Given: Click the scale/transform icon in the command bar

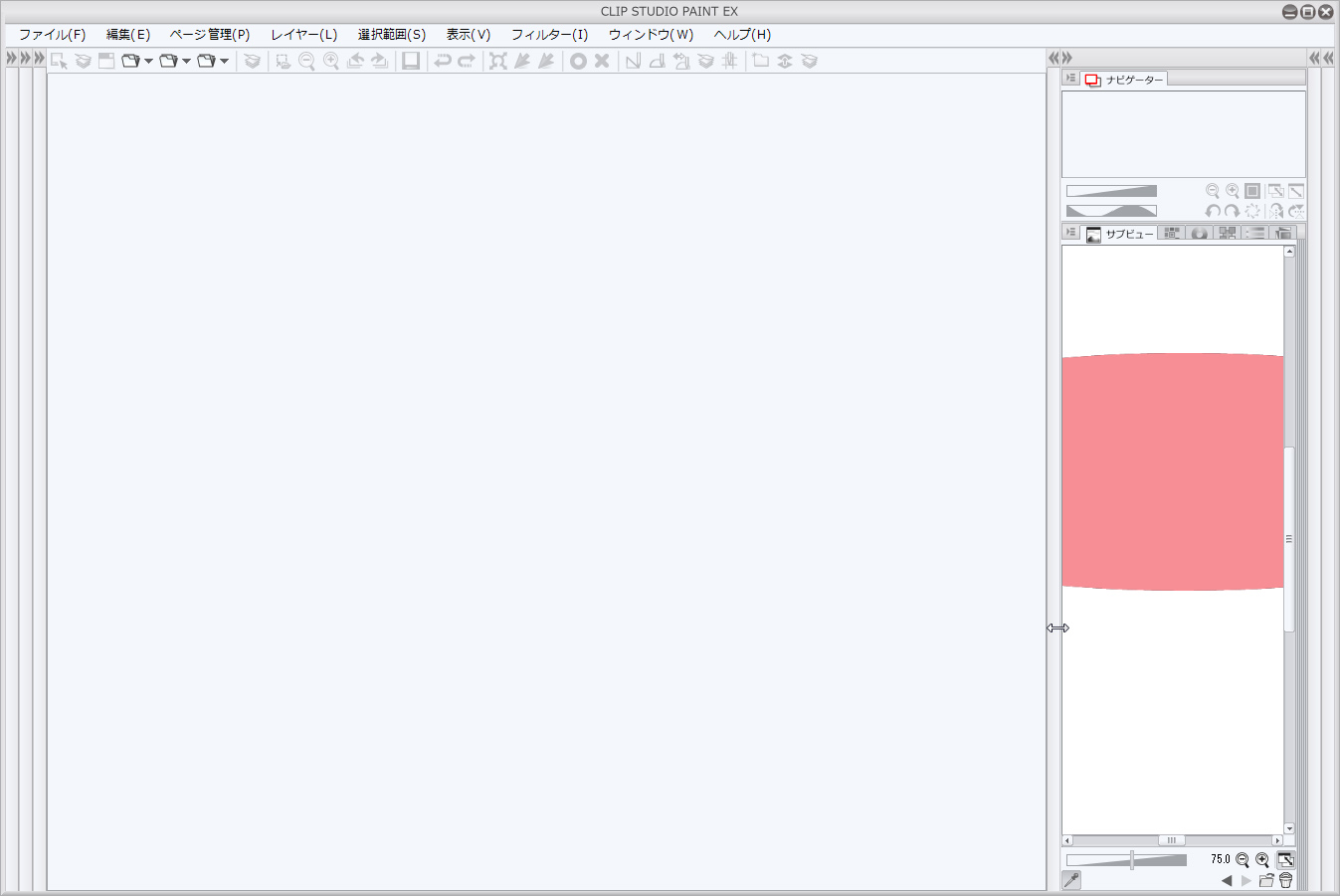Looking at the screenshot, I should click(x=498, y=61).
